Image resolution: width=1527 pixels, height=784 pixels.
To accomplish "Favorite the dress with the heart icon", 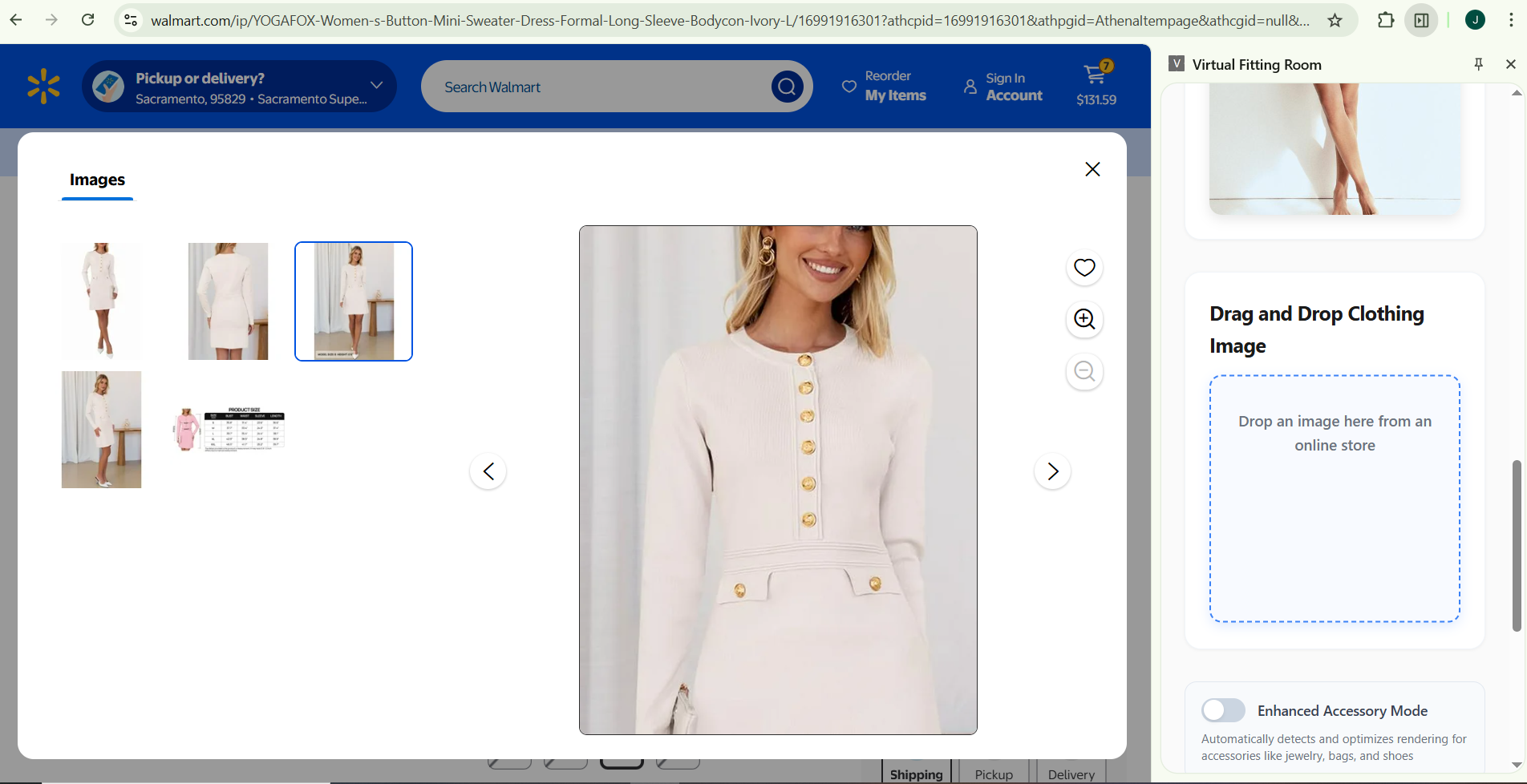I will [1083, 268].
